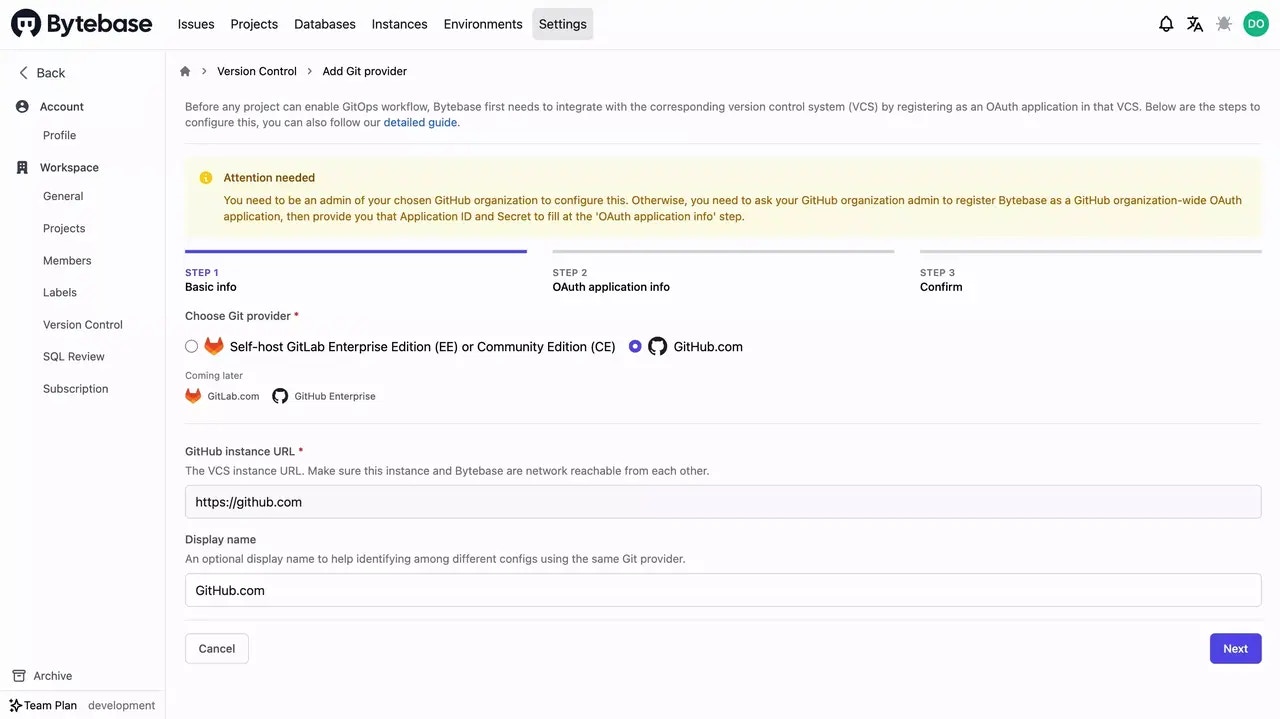
Task: Open Version Control in the sidebar
Action: (x=82, y=324)
